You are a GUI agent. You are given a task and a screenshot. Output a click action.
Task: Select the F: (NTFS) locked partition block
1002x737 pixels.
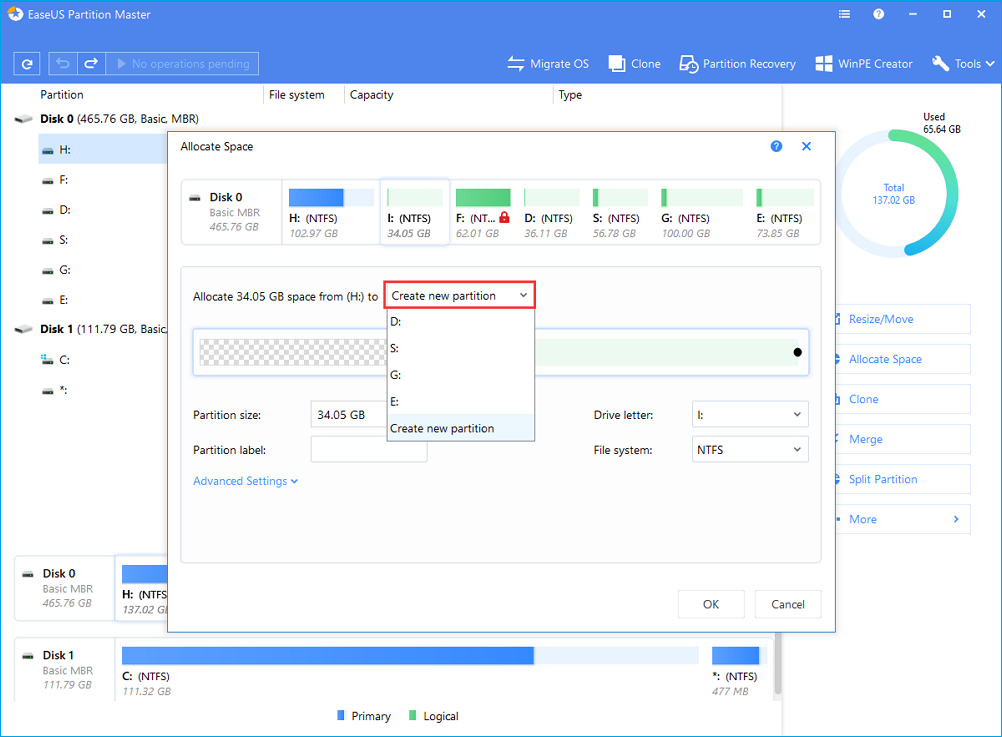point(483,210)
